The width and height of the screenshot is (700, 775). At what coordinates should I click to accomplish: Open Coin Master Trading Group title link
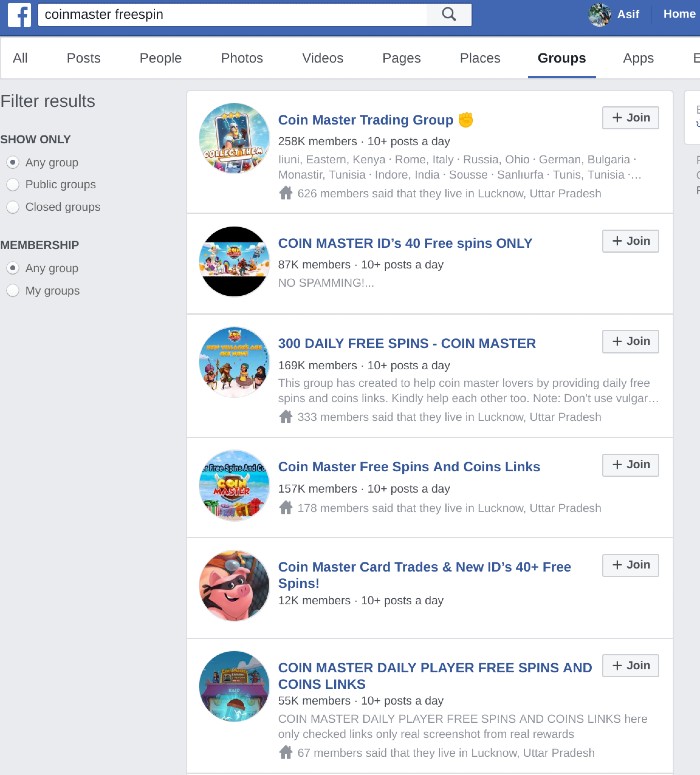365,120
